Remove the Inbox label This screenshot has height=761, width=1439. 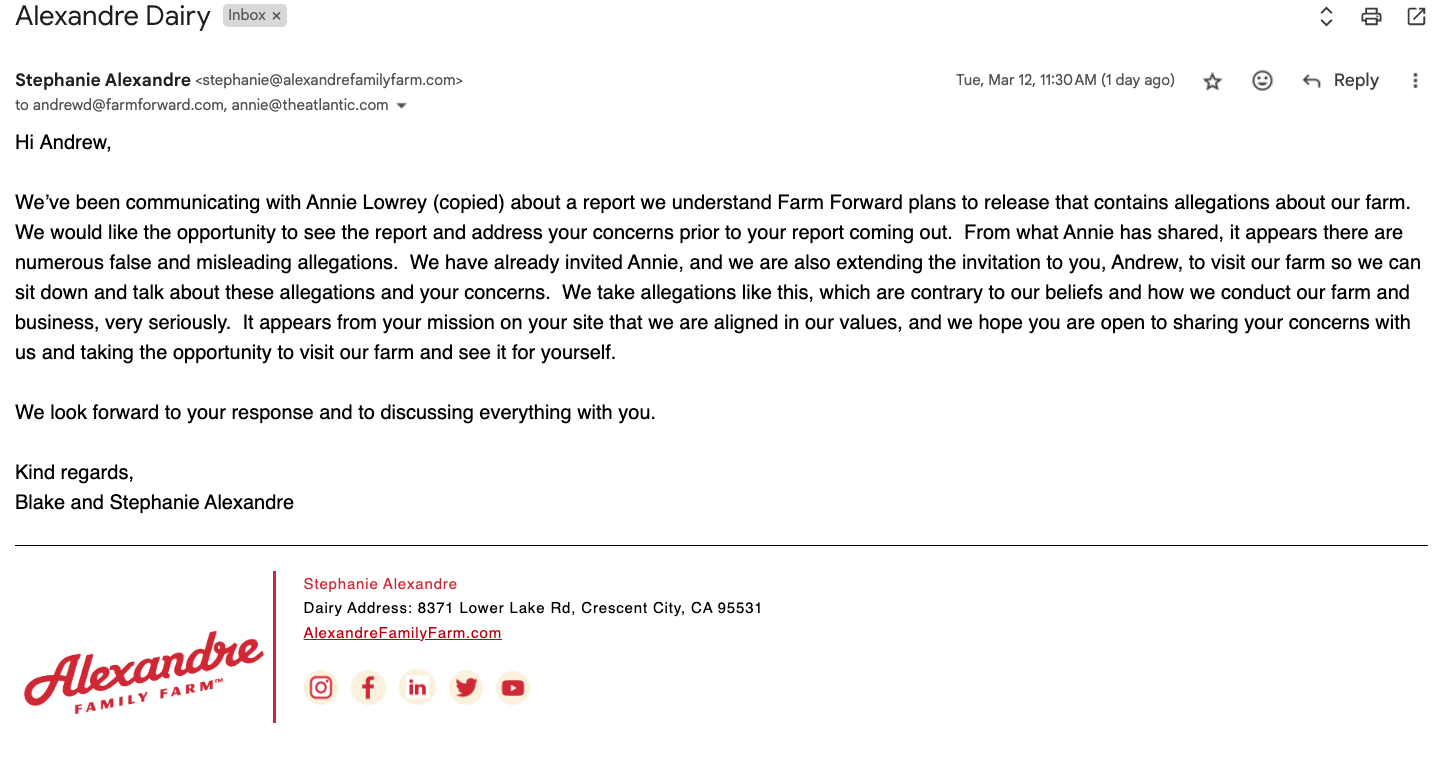(x=277, y=16)
